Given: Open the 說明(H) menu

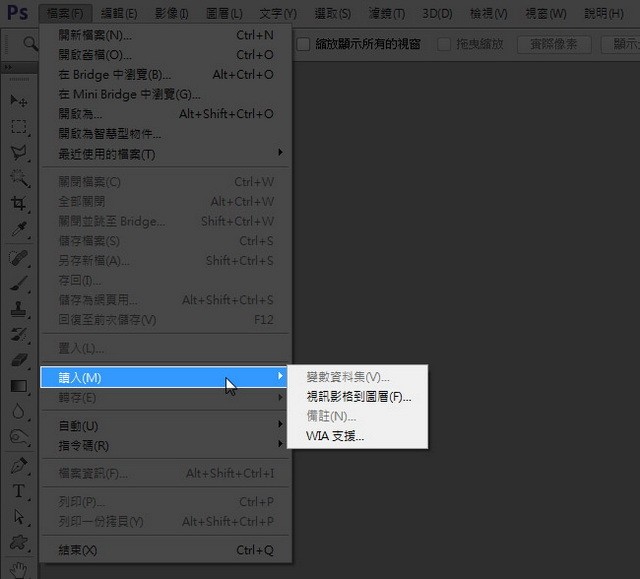Looking at the screenshot, I should (x=604, y=14).
